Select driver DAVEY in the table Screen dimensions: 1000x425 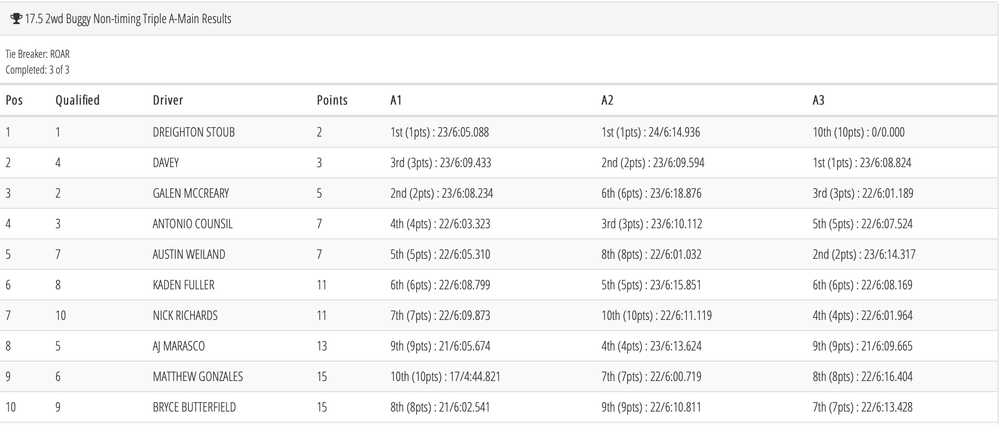(x=167, y=162)
